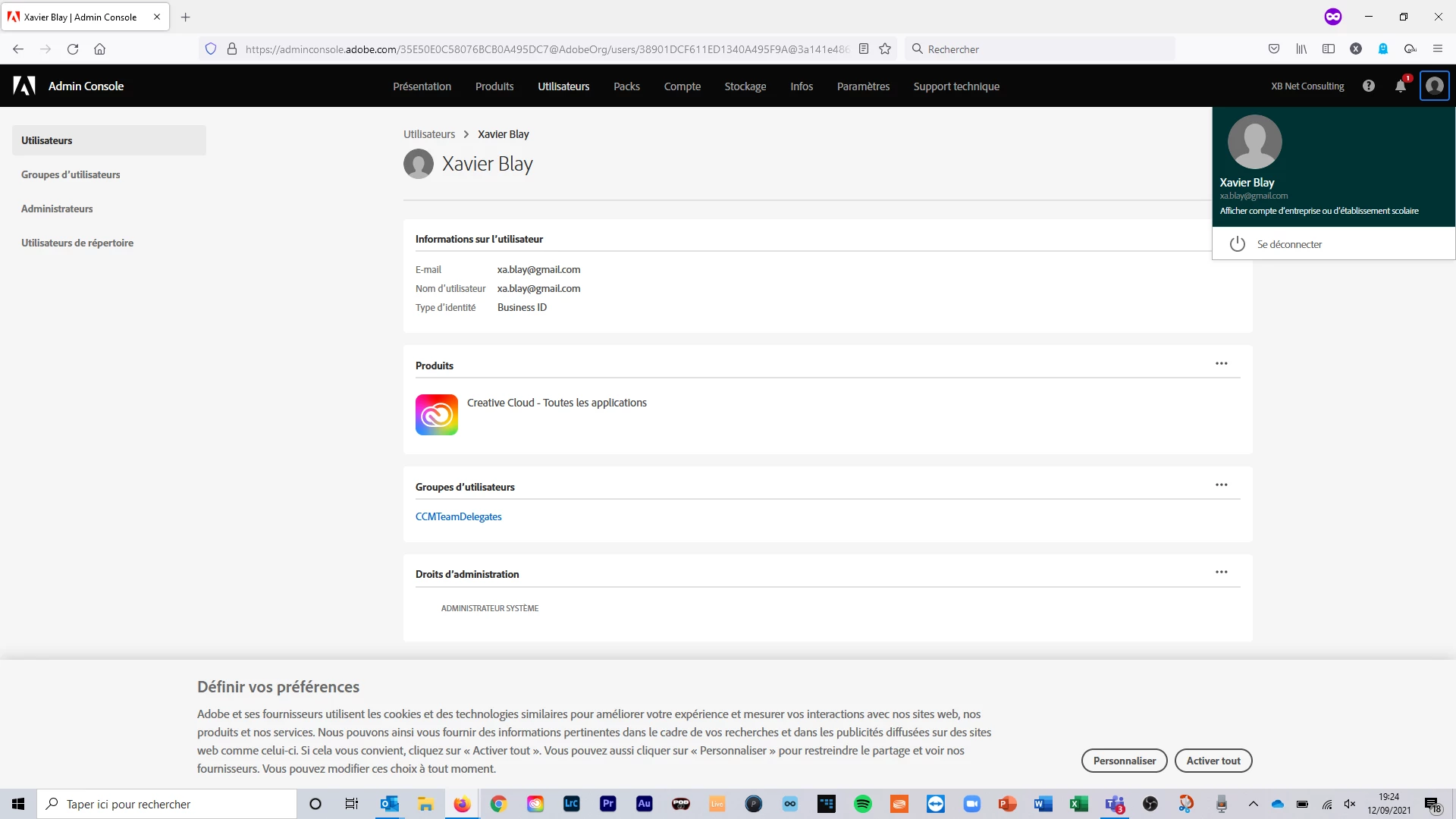The width and height of the screenshot is (1456, 819).
Task: Click the Activer tout button
Action: (1213, 761)
